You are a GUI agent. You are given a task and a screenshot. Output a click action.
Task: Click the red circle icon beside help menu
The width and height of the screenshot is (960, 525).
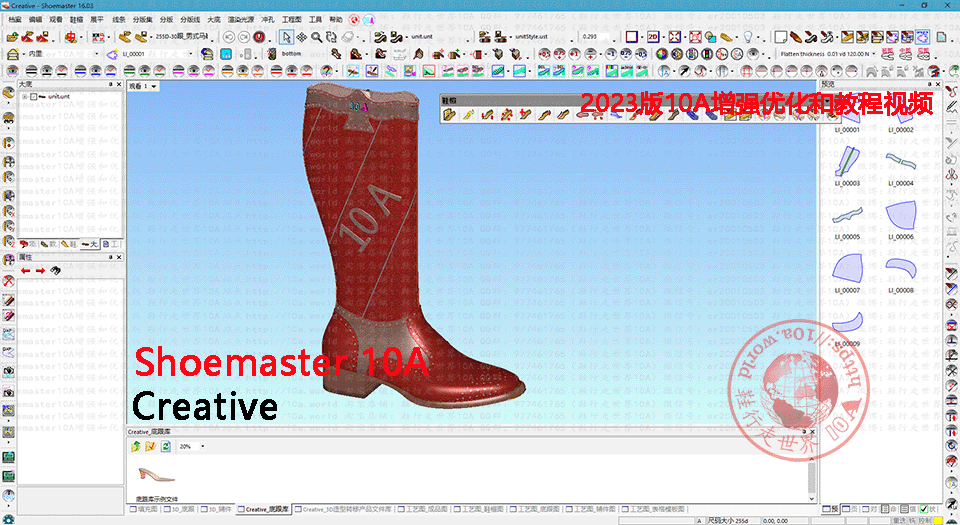(354, 20)
